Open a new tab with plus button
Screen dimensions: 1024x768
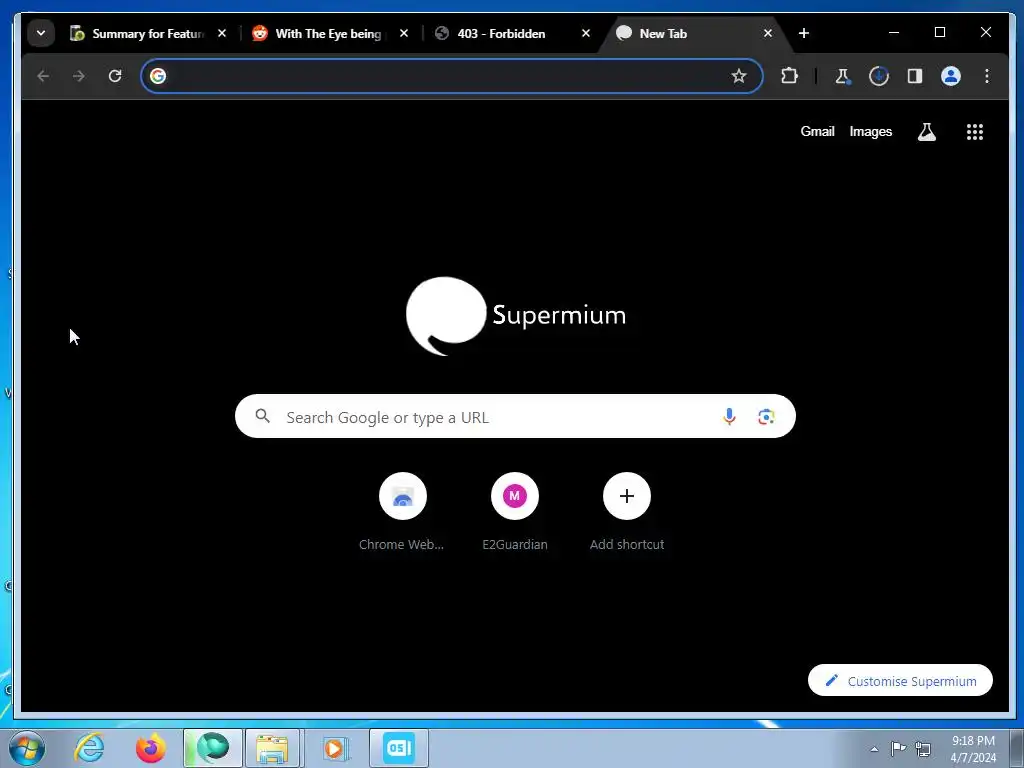(x=804, y=33)
